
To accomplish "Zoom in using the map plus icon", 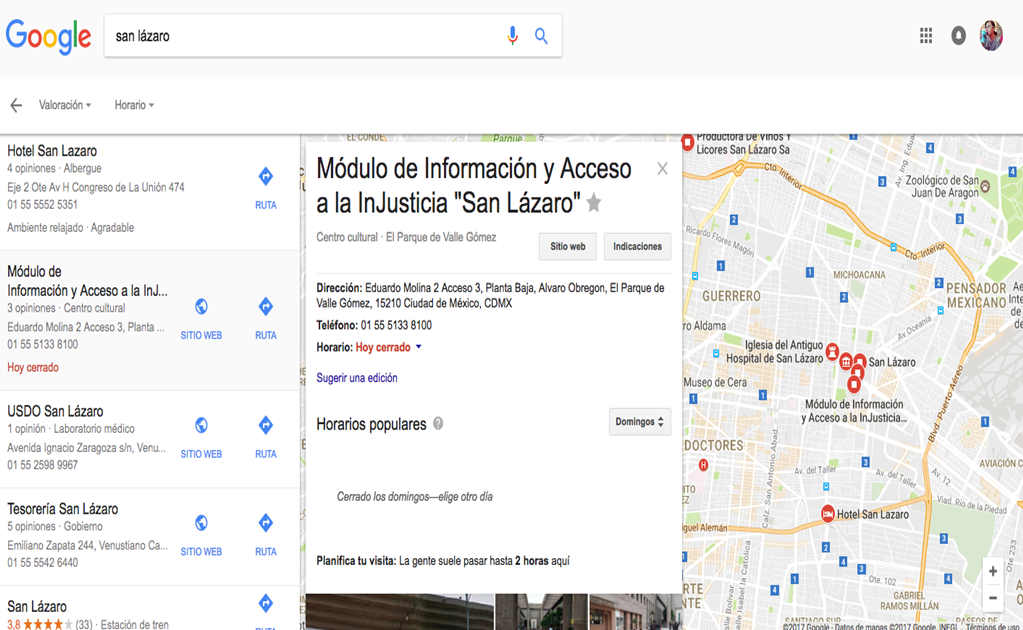I will tap(992, 570).
